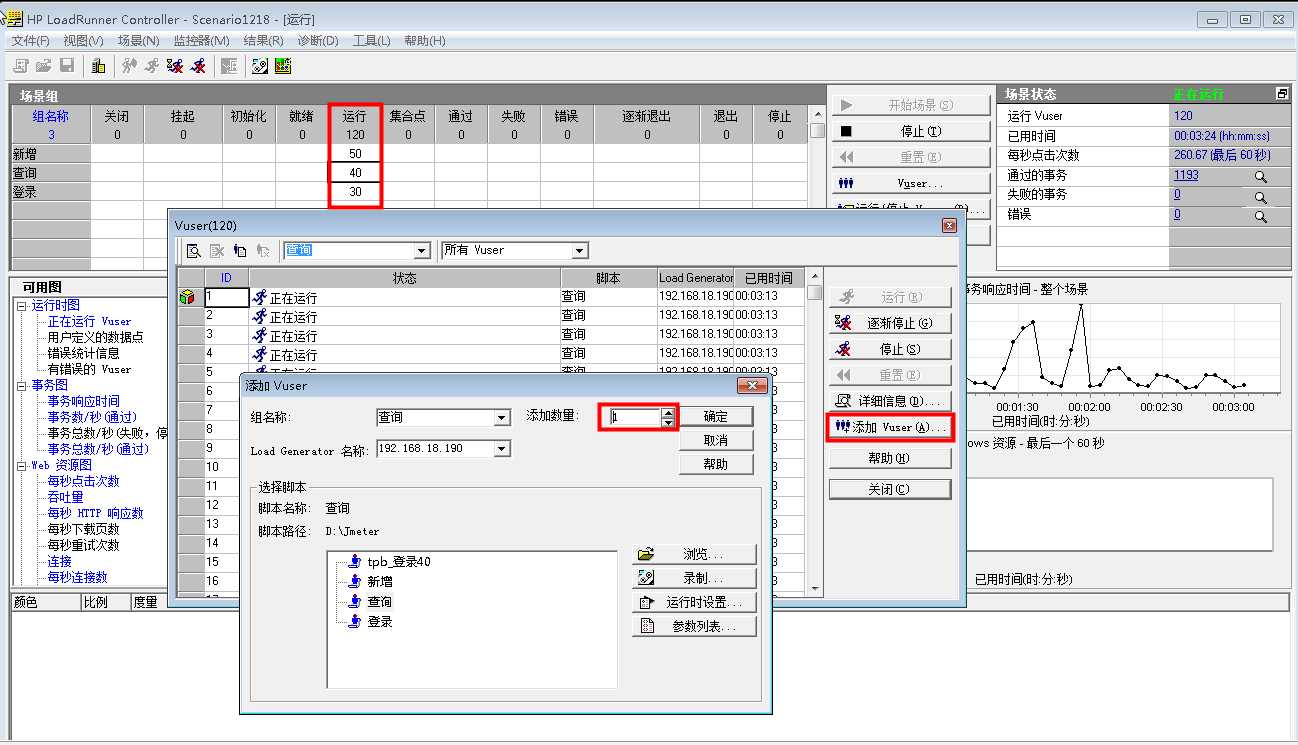The image size is (1298, 745).
Task: Click the red-cross stop Vusers toolbar icon
Action: [x=198, y=66]
